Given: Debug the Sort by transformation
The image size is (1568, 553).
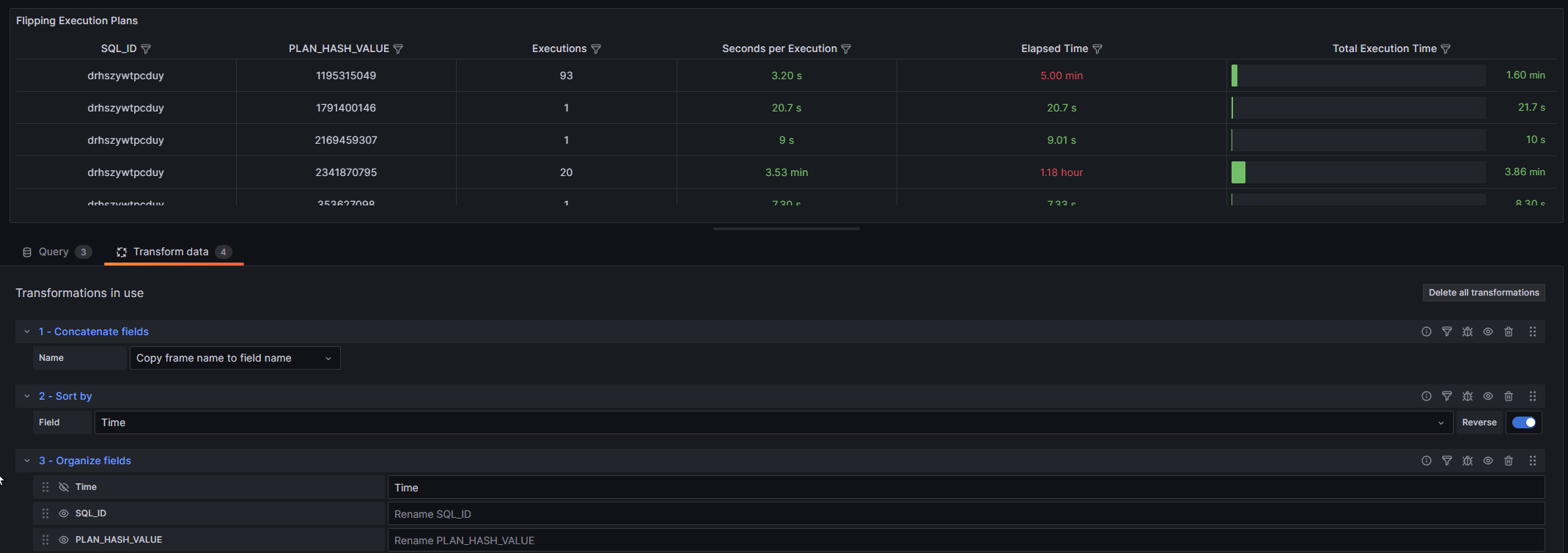Looking at the screenshot, I should tap(1468, 396).
